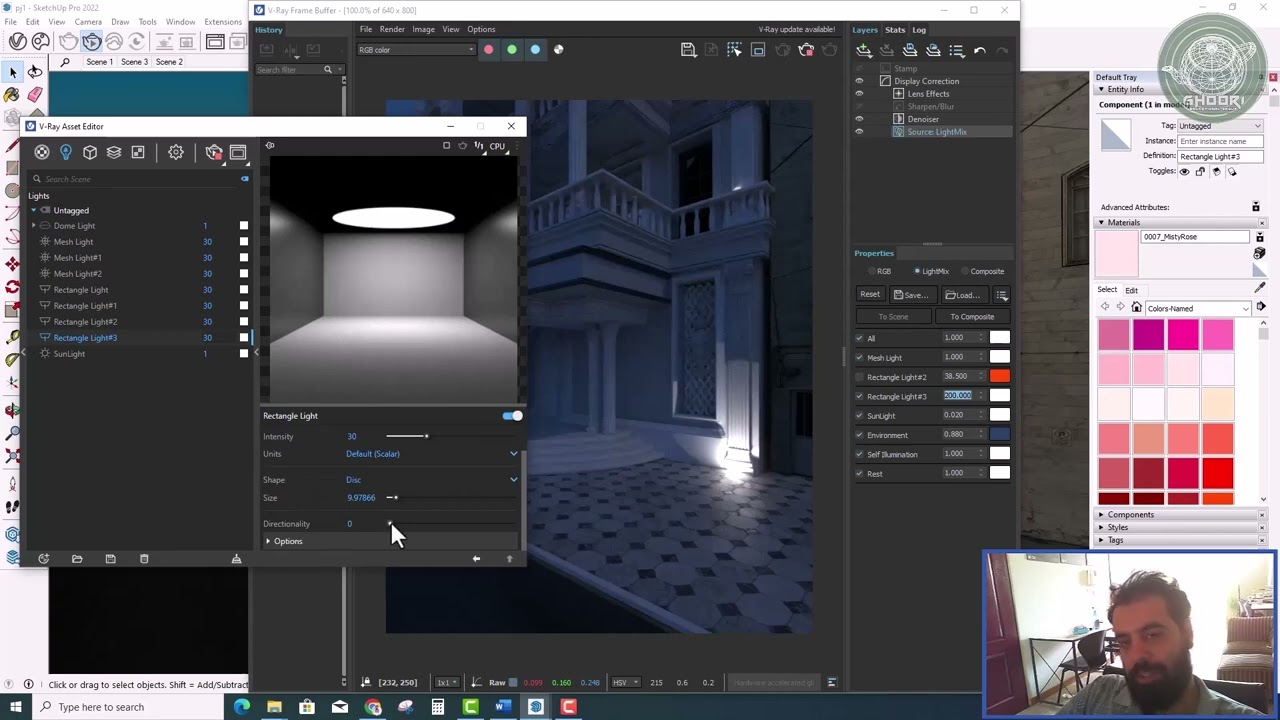The width and height of the screenshot is (1280, 720).
Task: Toggle Self Illumination checkbox in LightMix
Action: click(x=859, y=454)
